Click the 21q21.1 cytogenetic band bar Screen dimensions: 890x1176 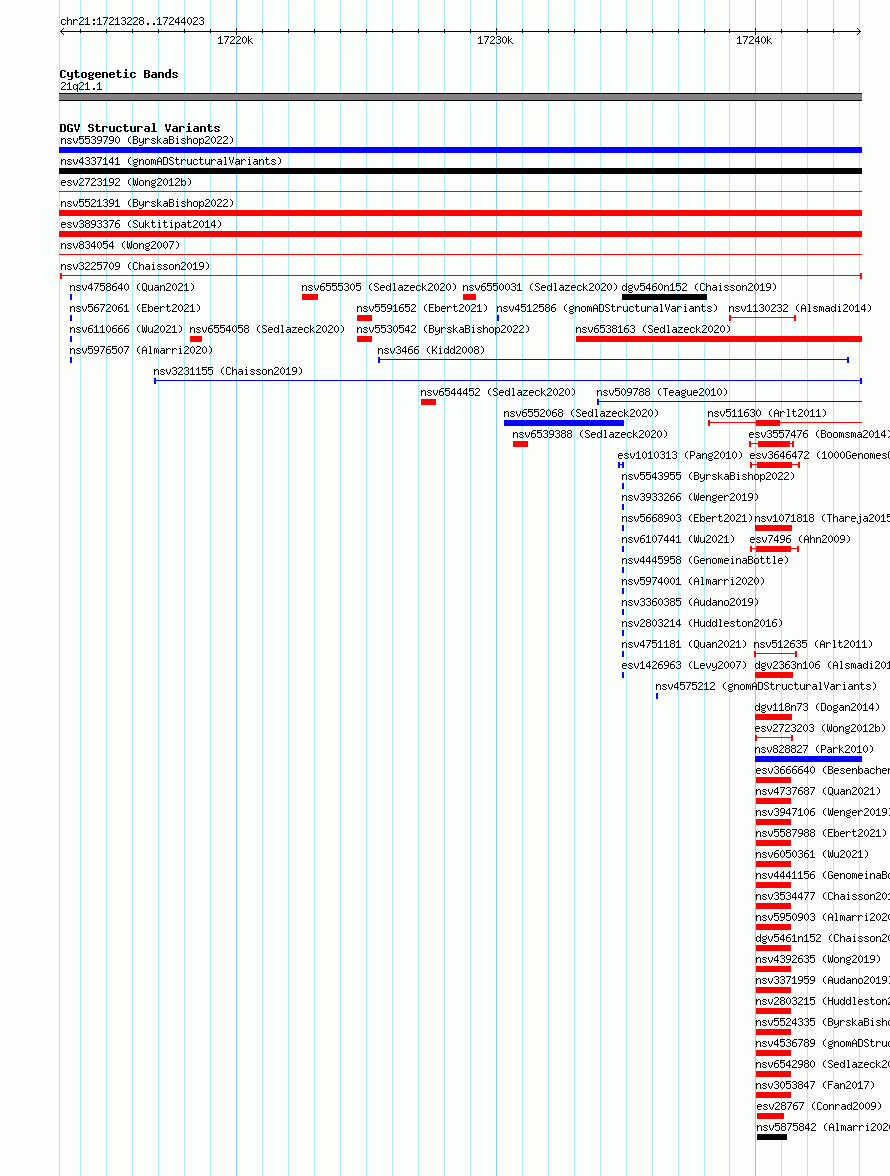(x=460, y=97)
